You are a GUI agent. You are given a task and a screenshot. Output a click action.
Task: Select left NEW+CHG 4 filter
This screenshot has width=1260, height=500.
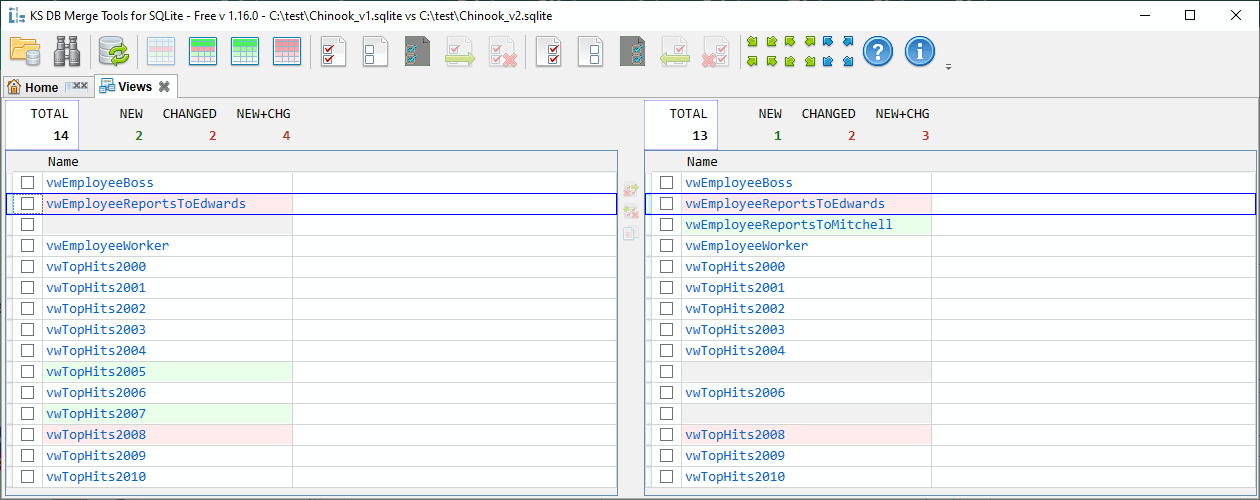click(x=263, y=125)
